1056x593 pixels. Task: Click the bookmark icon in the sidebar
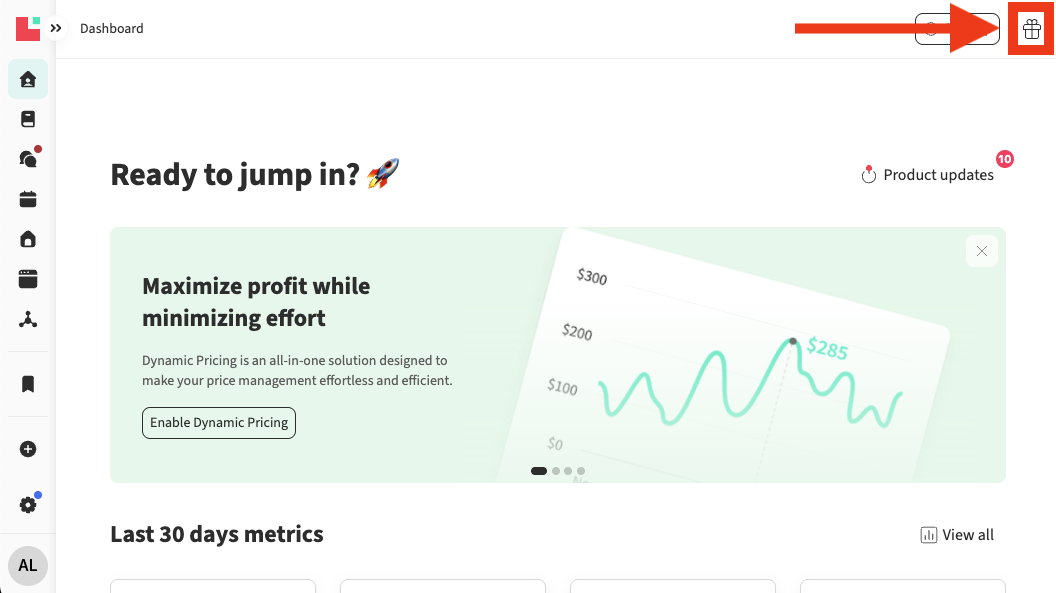pyautogui.click(x=28, y=384)
